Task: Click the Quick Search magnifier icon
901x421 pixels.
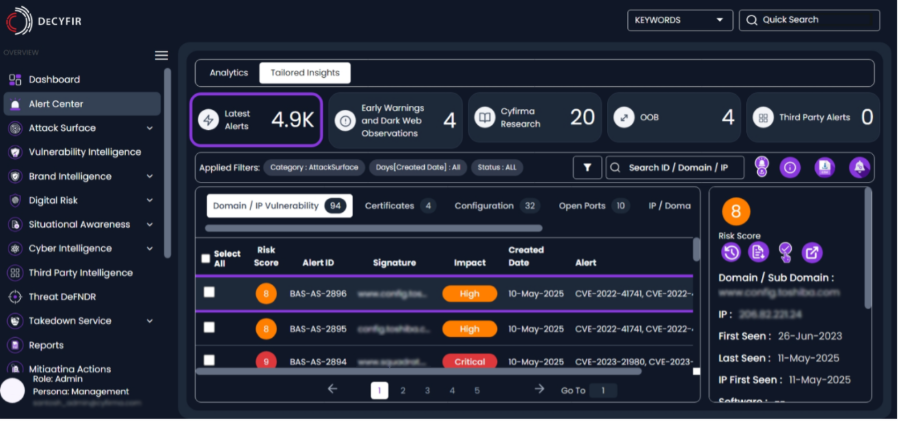Action: point(752,20)
